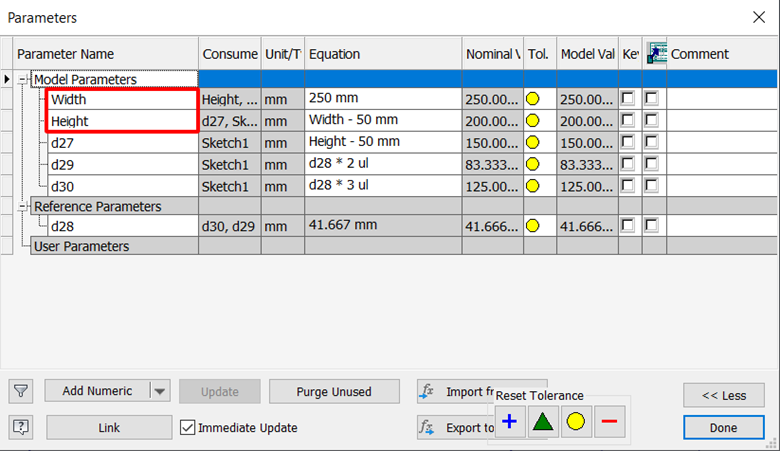Toggle Immediate Update checkbox
Image resolution: width=780 pixels, height=451 pixels.
[x=188, y=427]
